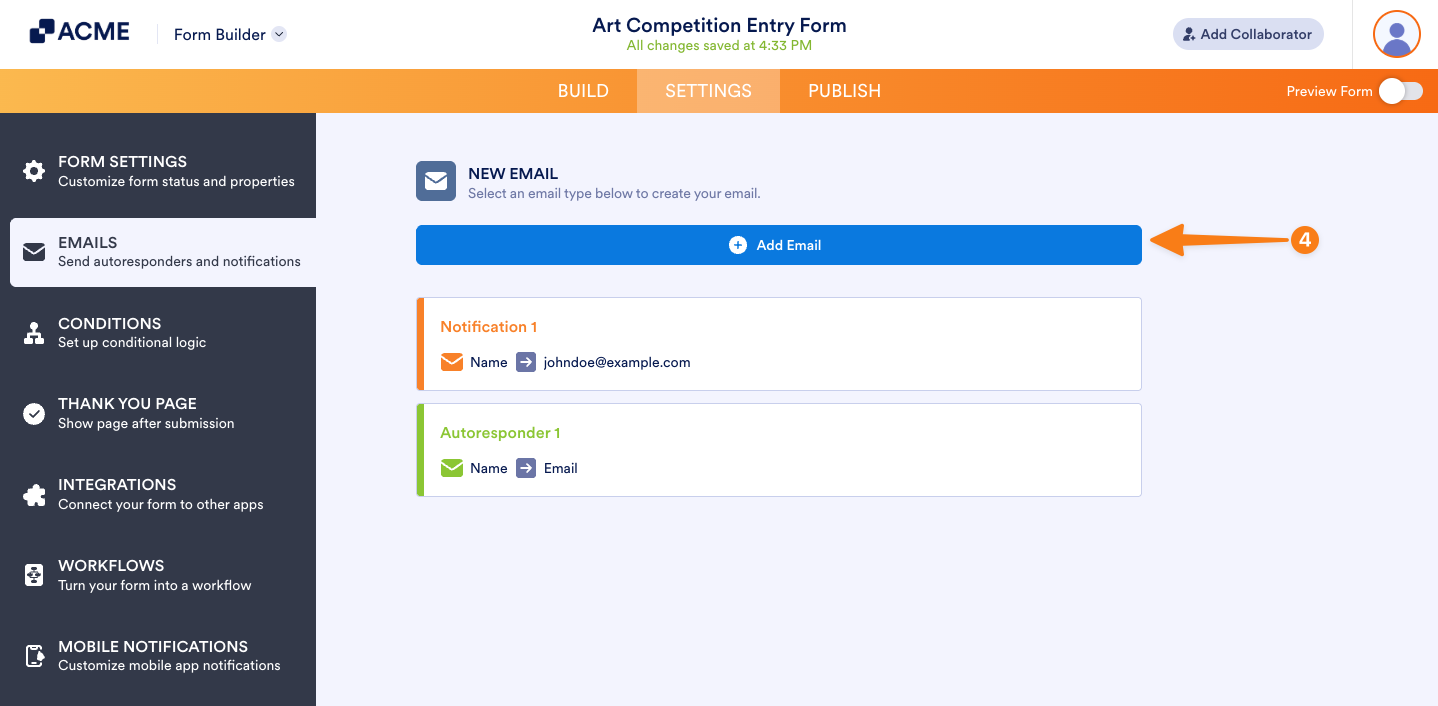The width and height of the screenshot is (1438, 706).
Task: Toggle the Preview Form switch
Action: click(x=1400, y=91)
